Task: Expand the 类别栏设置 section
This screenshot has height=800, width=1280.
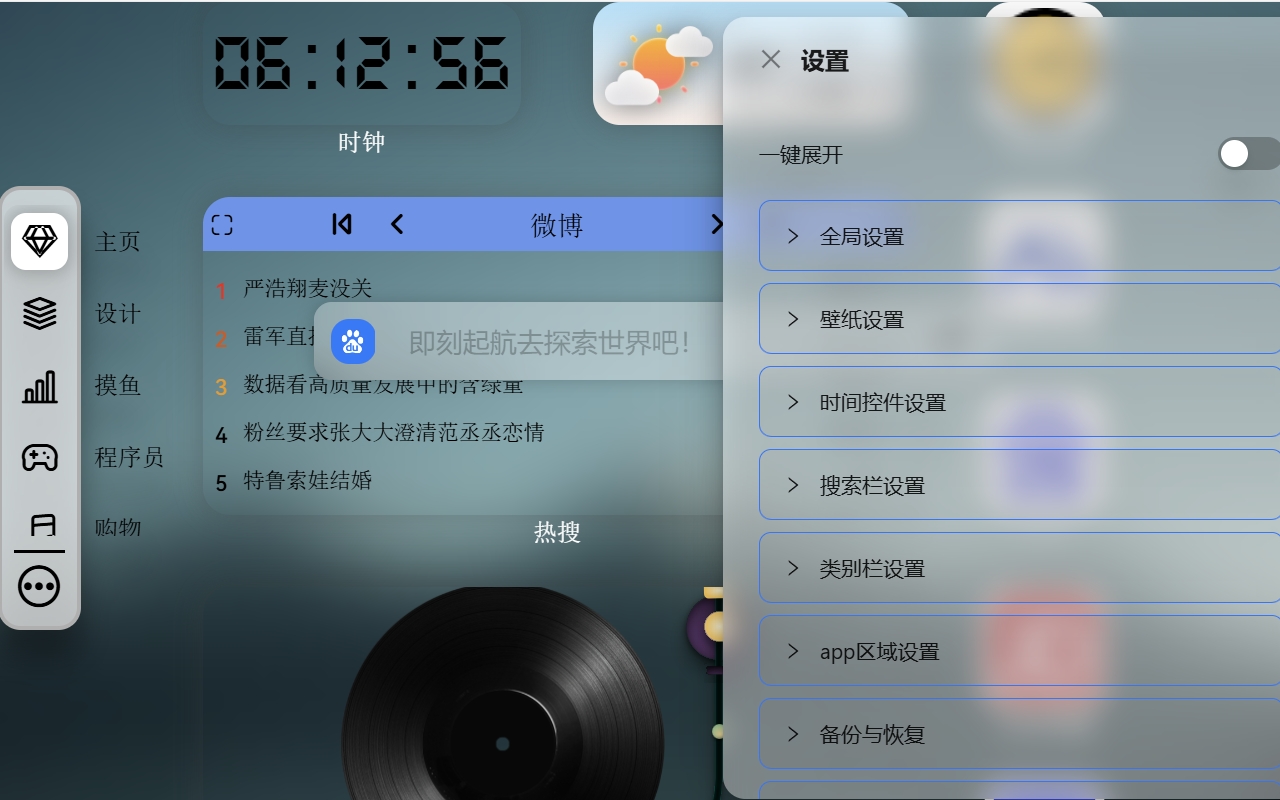Action: [x=1019, y=568]
